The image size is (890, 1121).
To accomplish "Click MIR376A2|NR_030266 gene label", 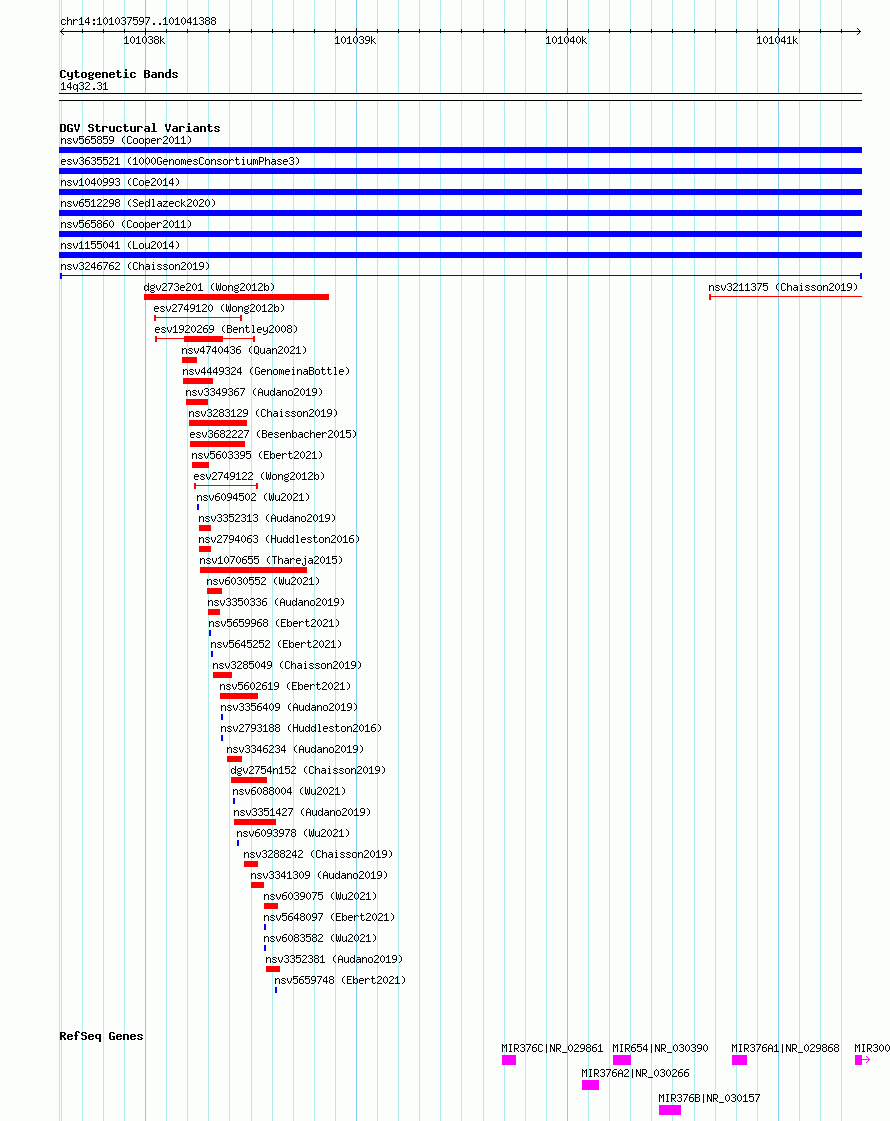I will [636, 1074].
